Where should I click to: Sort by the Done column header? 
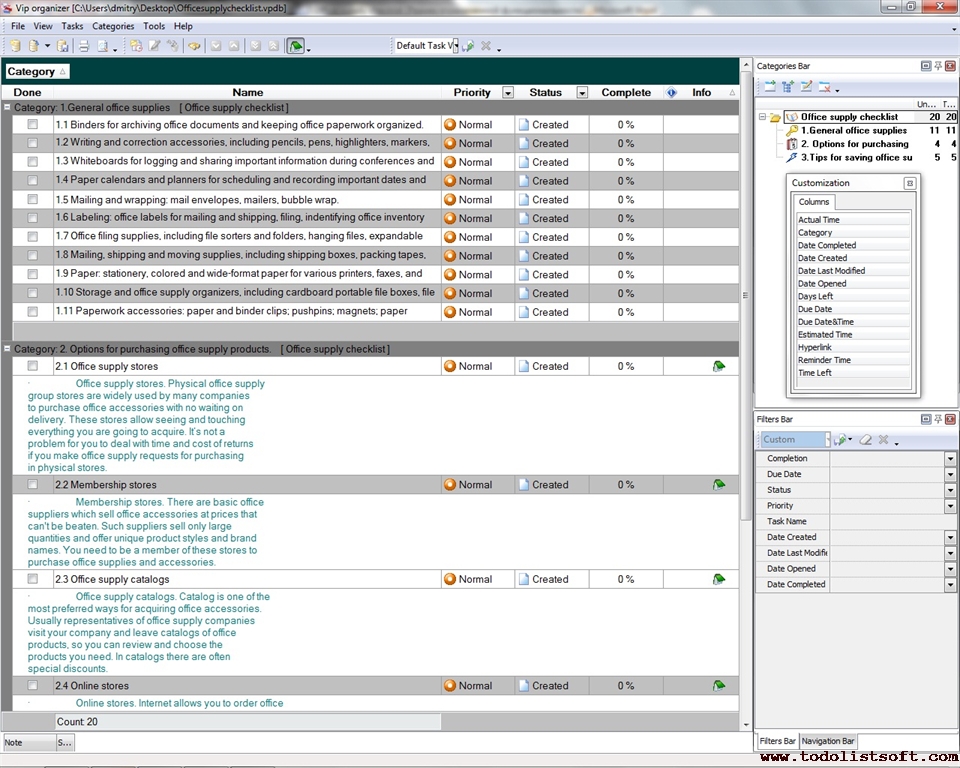point(28,92)
